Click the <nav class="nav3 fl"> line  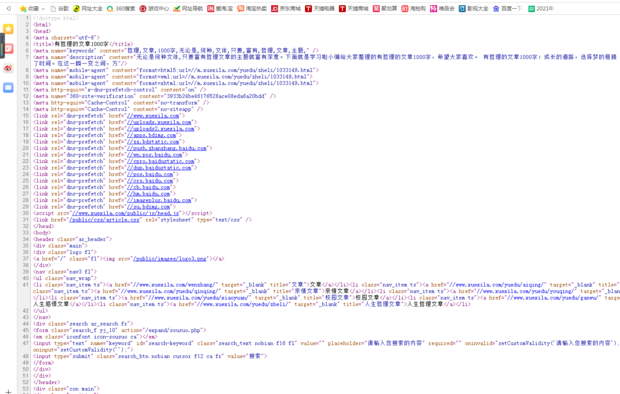tap(65, 272)
